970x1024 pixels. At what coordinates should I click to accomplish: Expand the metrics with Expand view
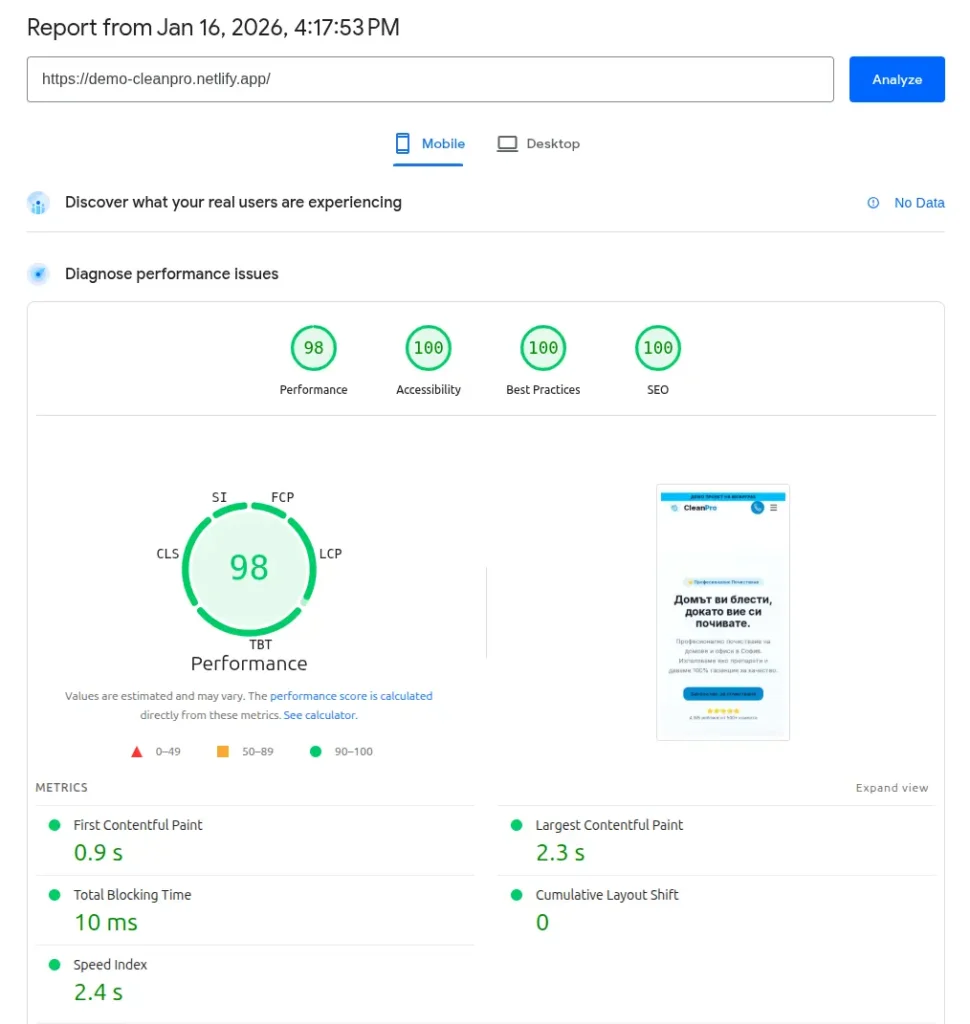[x=890, y=787]
